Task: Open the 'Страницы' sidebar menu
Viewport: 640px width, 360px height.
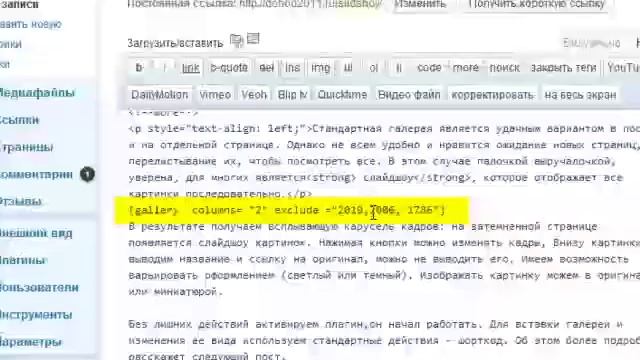Action: click(x=27, y=147)
